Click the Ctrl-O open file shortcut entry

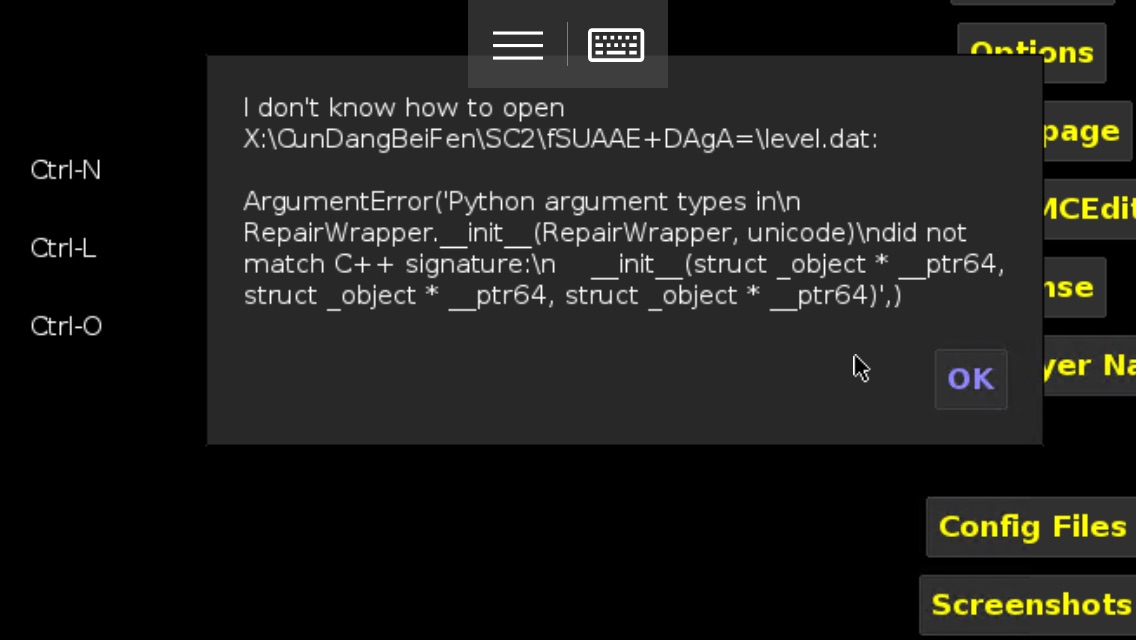click(65, 326)
